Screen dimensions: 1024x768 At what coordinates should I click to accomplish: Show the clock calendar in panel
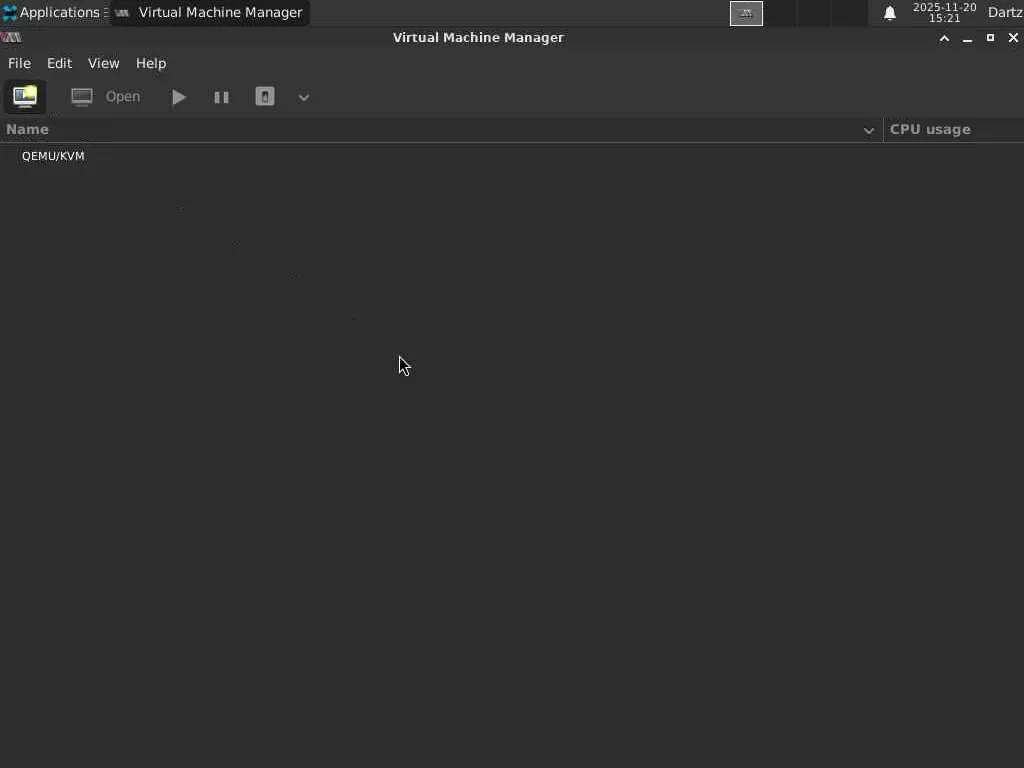(944, 12)
